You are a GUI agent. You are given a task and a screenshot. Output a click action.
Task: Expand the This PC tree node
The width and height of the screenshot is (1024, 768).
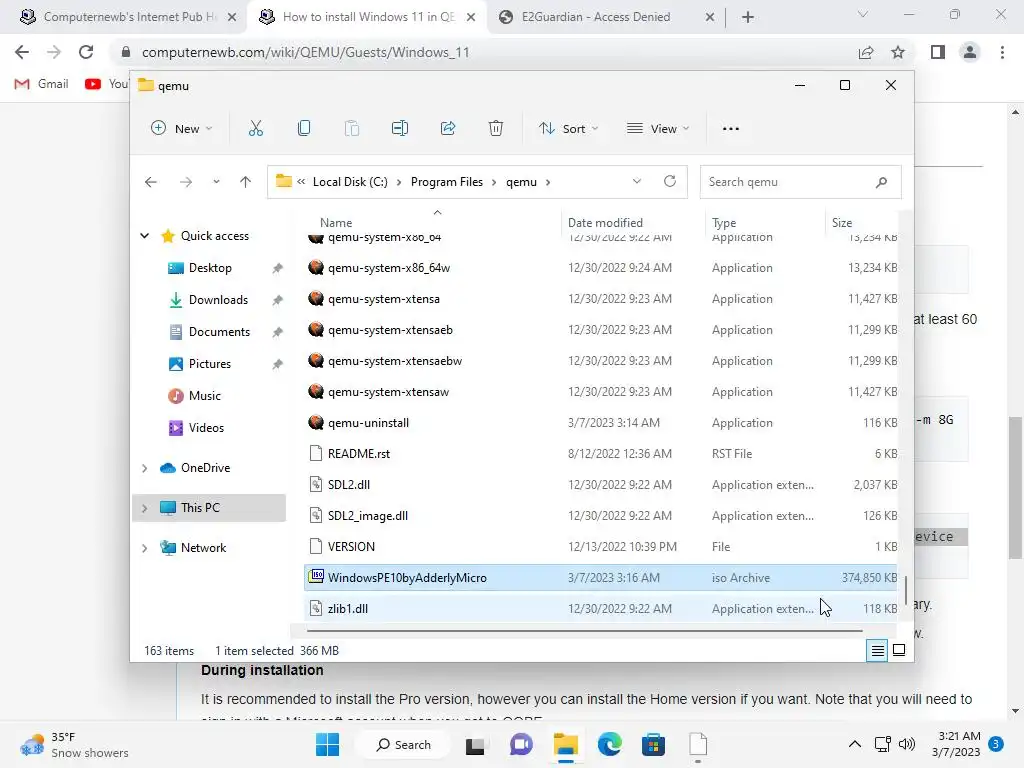(x=145, y=508)
